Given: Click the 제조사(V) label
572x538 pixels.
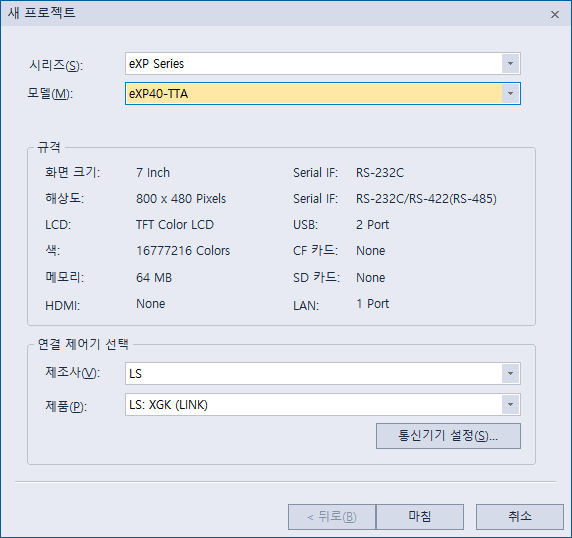Looking at the screenshot, I should pos(73,372).
